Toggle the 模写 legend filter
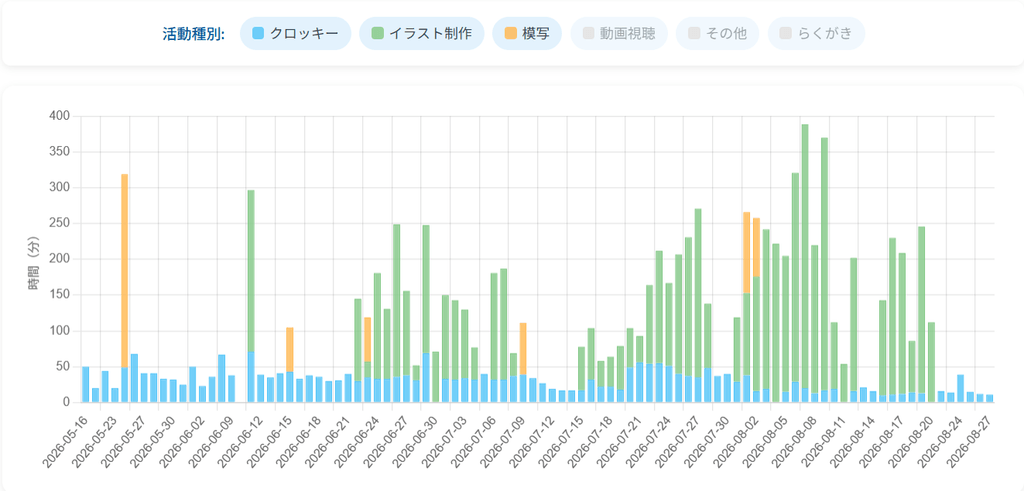The height and width of the screenshot is (491, 1024). point(527,33)
